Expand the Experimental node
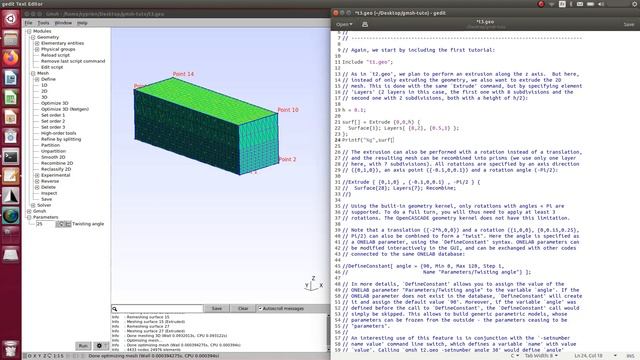This screenshot has width=640, height=360. coord(37,175)
